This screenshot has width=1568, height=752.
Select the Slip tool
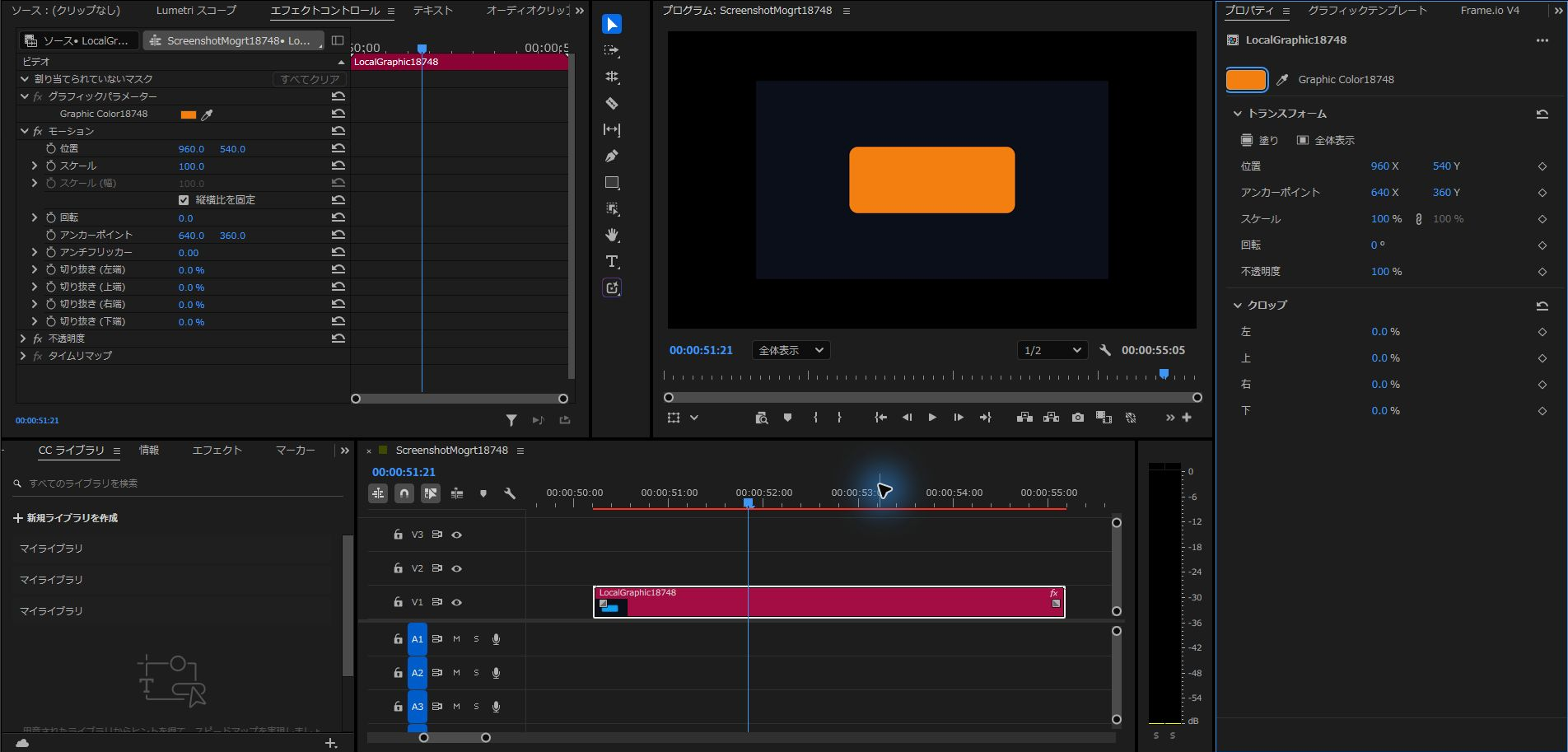click(x=612, y=129)
